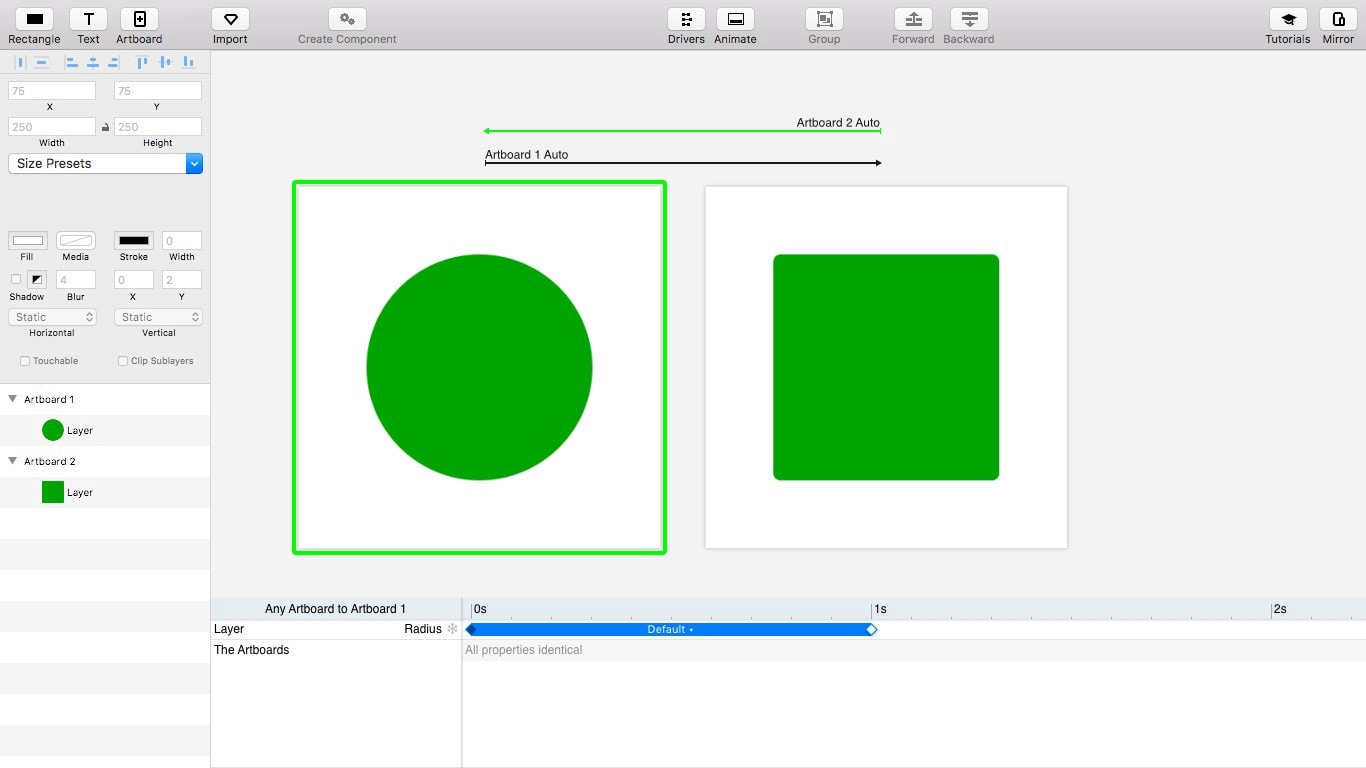Click the Shadow Blur field

(x=76, y=280)
